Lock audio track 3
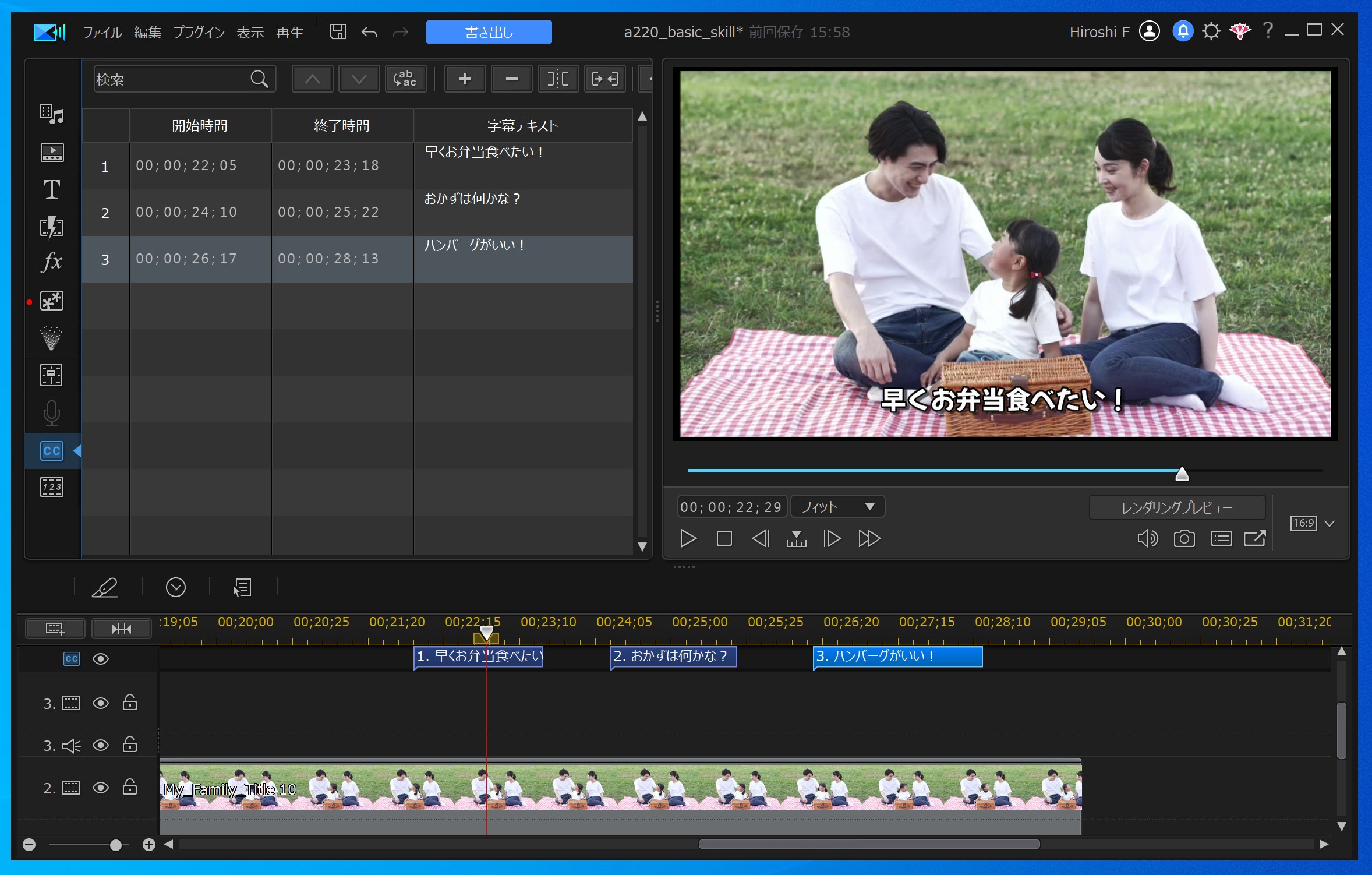 click(x=130, y=745)
